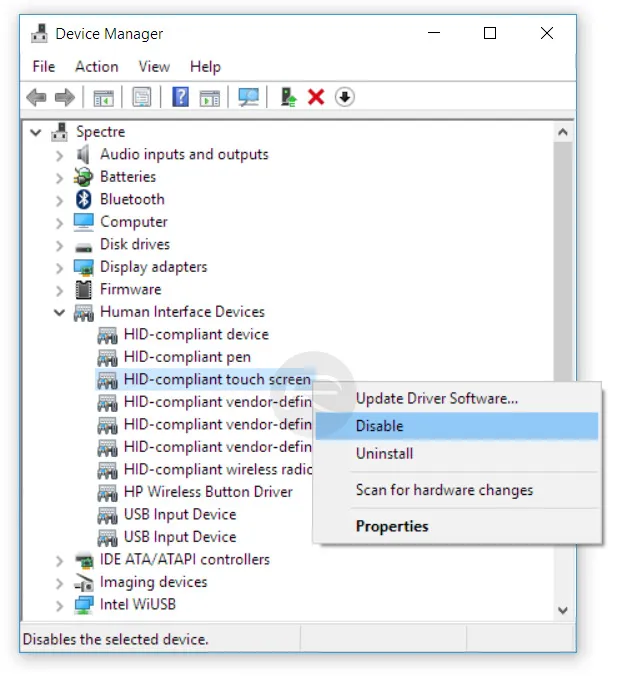627x682 pixels.
Task: Click the Intel WiUSB icon
Action: coord(83,605)
